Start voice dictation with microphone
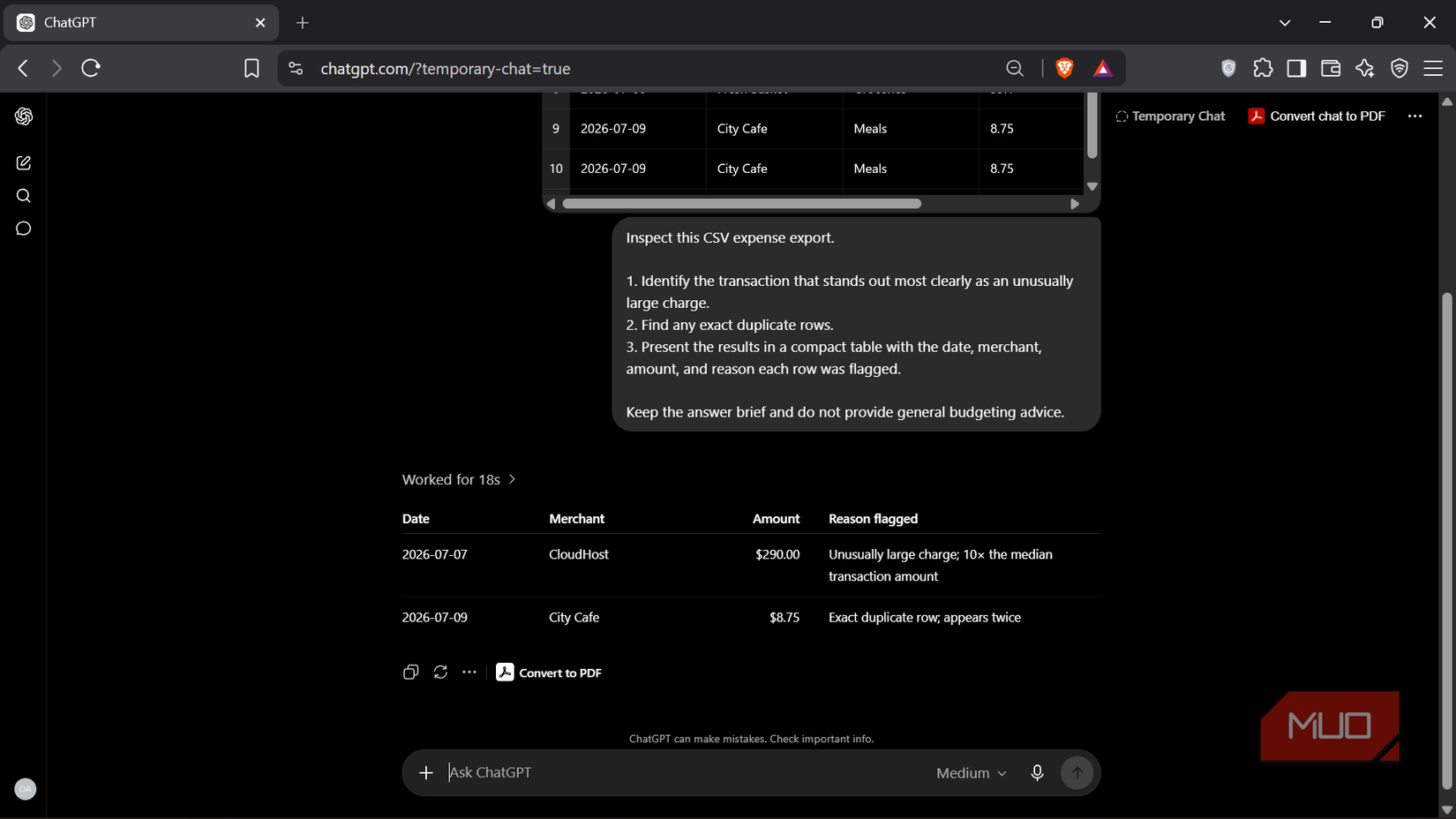This screenshot has width=1456, height=819. point(1037,772)
